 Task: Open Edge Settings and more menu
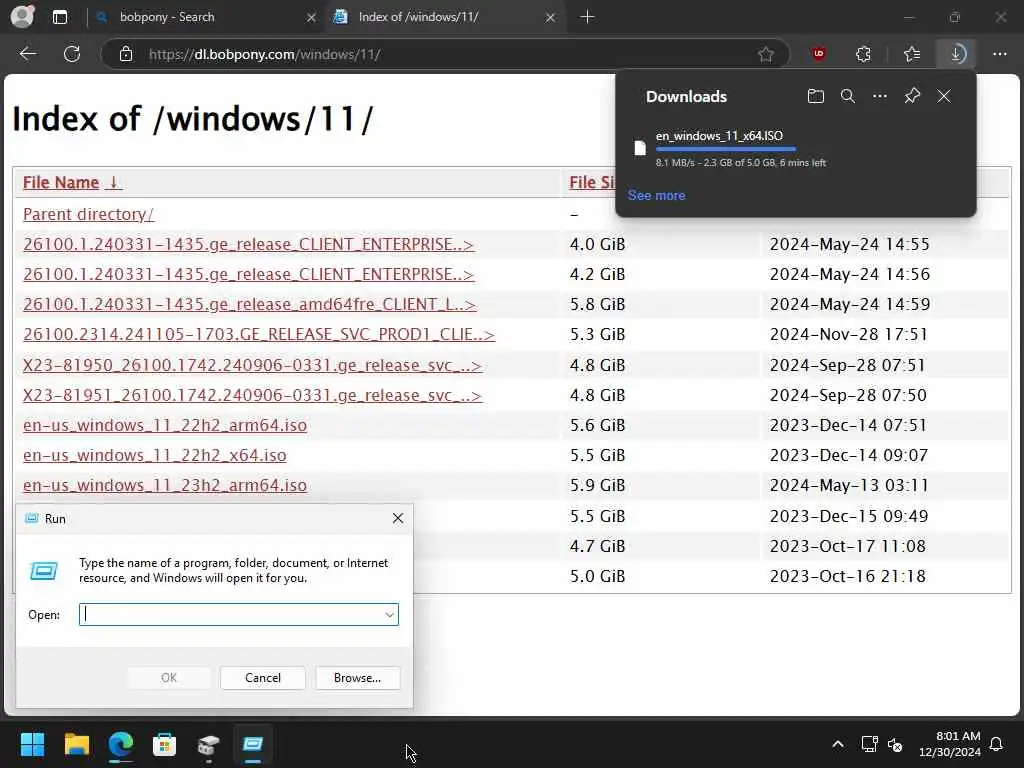(1000, 54)
